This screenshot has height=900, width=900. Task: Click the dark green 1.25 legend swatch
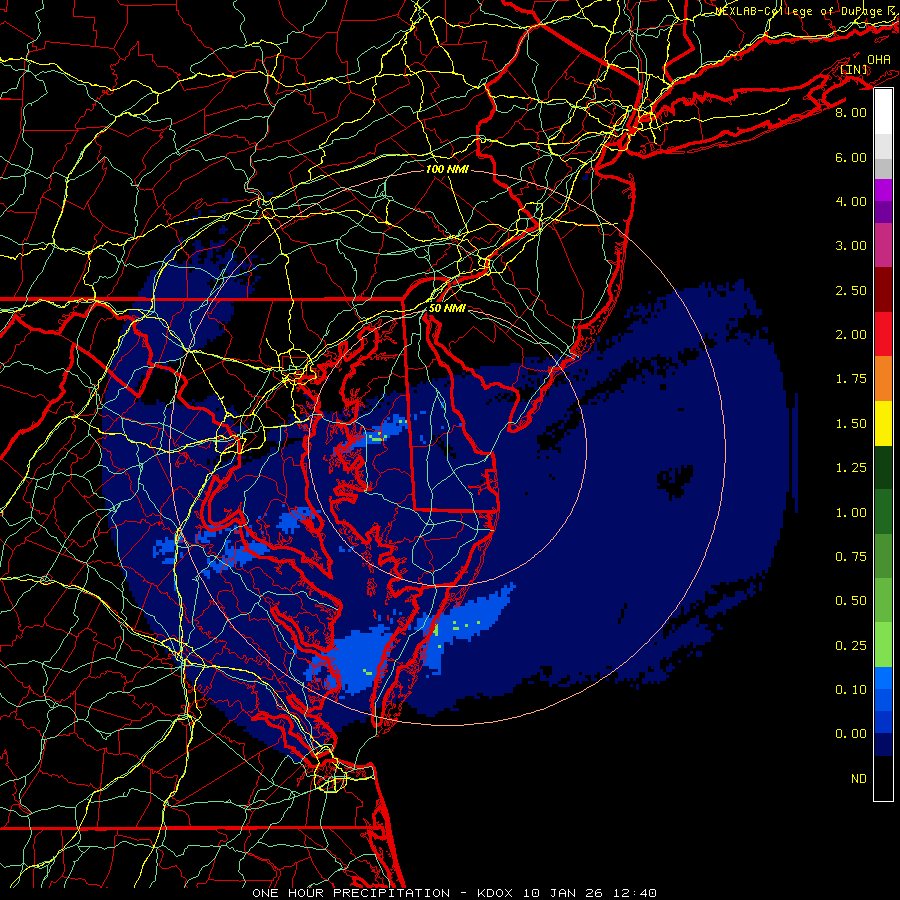(883, 468)
